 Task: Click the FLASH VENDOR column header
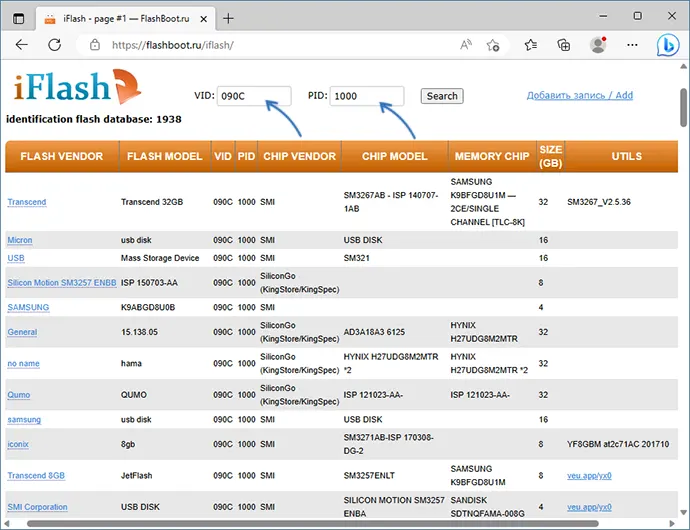(62, 156)
